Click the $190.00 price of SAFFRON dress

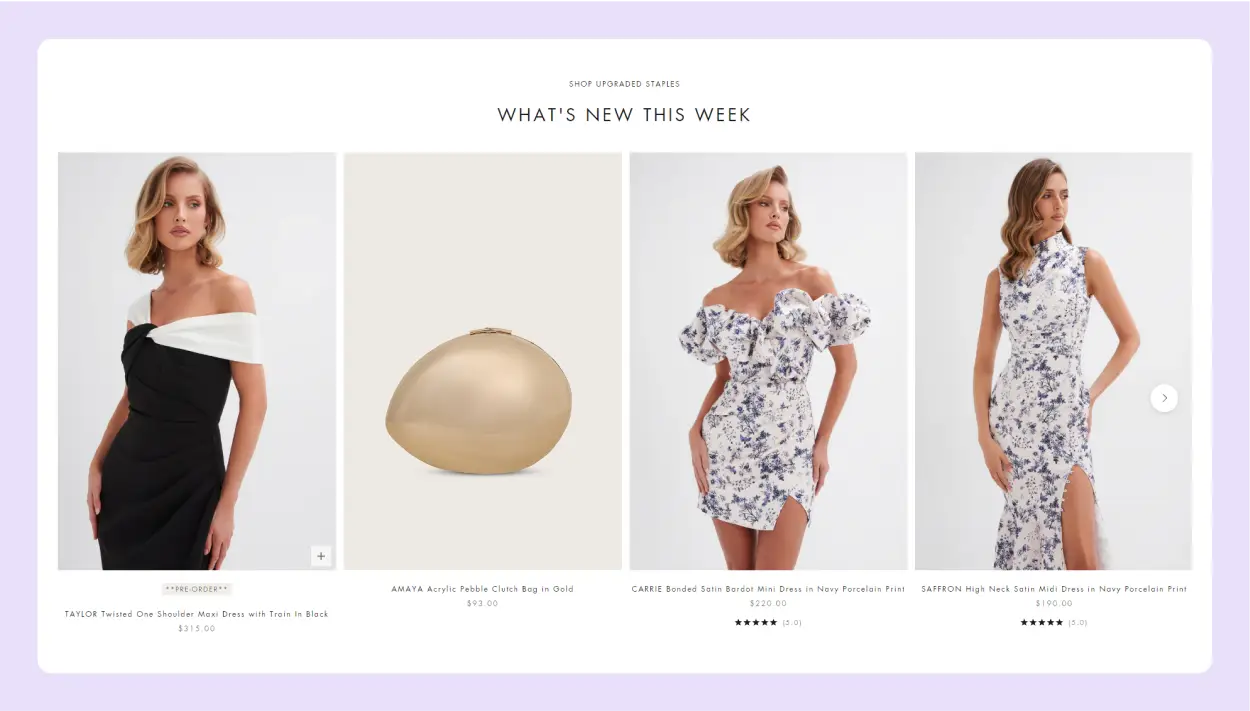(1054, 603)
